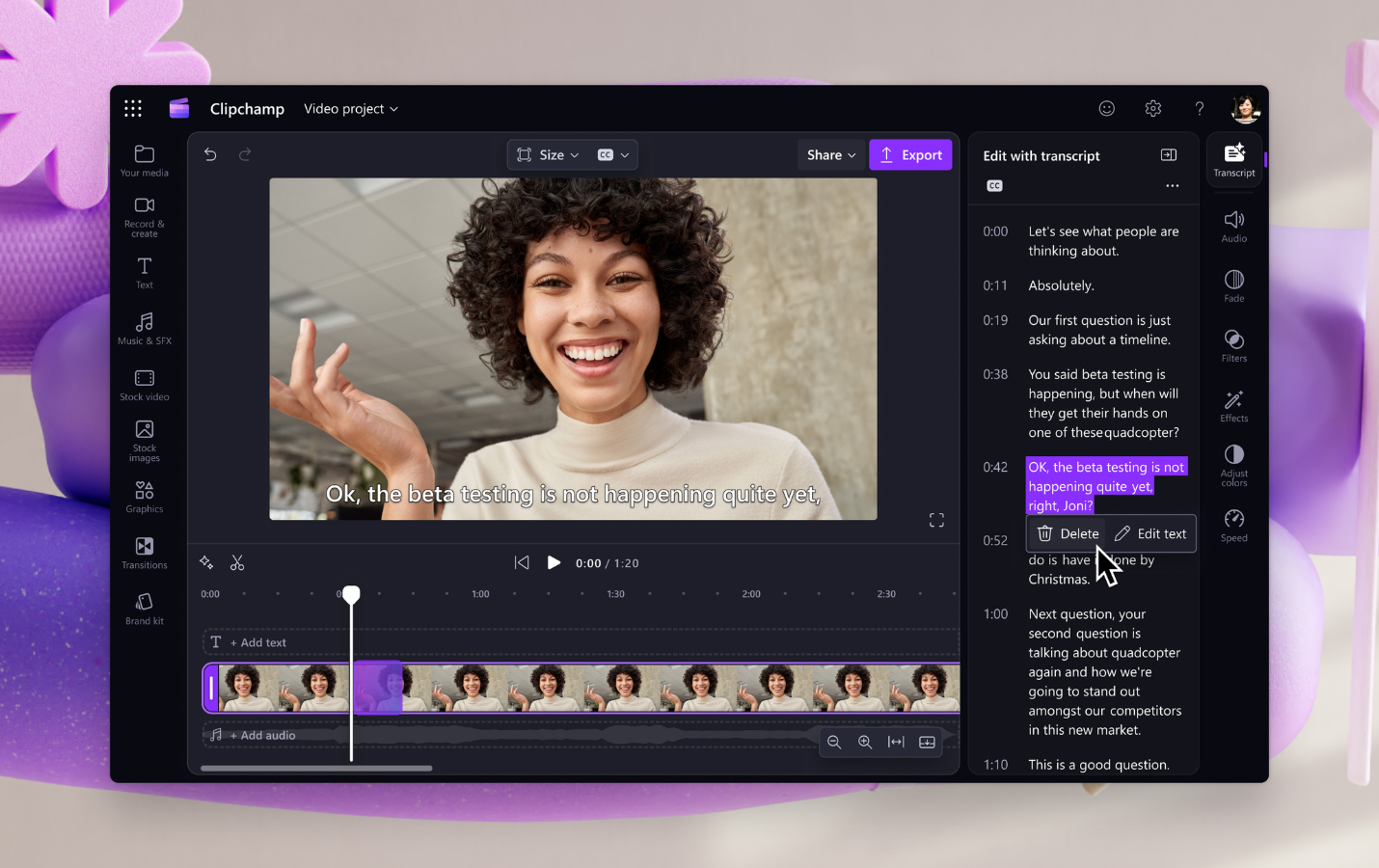Open the user profile avatar
Image resolution: width=1379 pixels, height=868 pixels.
pos(1246,109)
